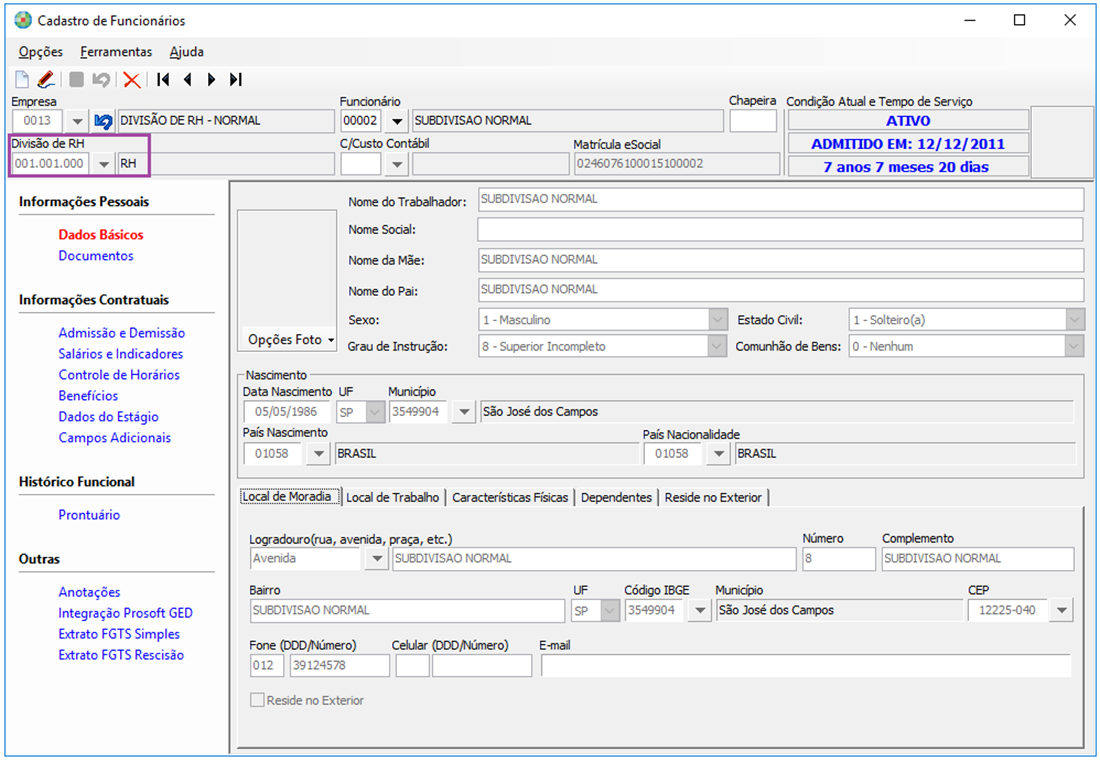1100x761 pixels.
Task: Click blue refresh arrow beside Empresa
Action: pyautogui.click(x=103, y=121)
